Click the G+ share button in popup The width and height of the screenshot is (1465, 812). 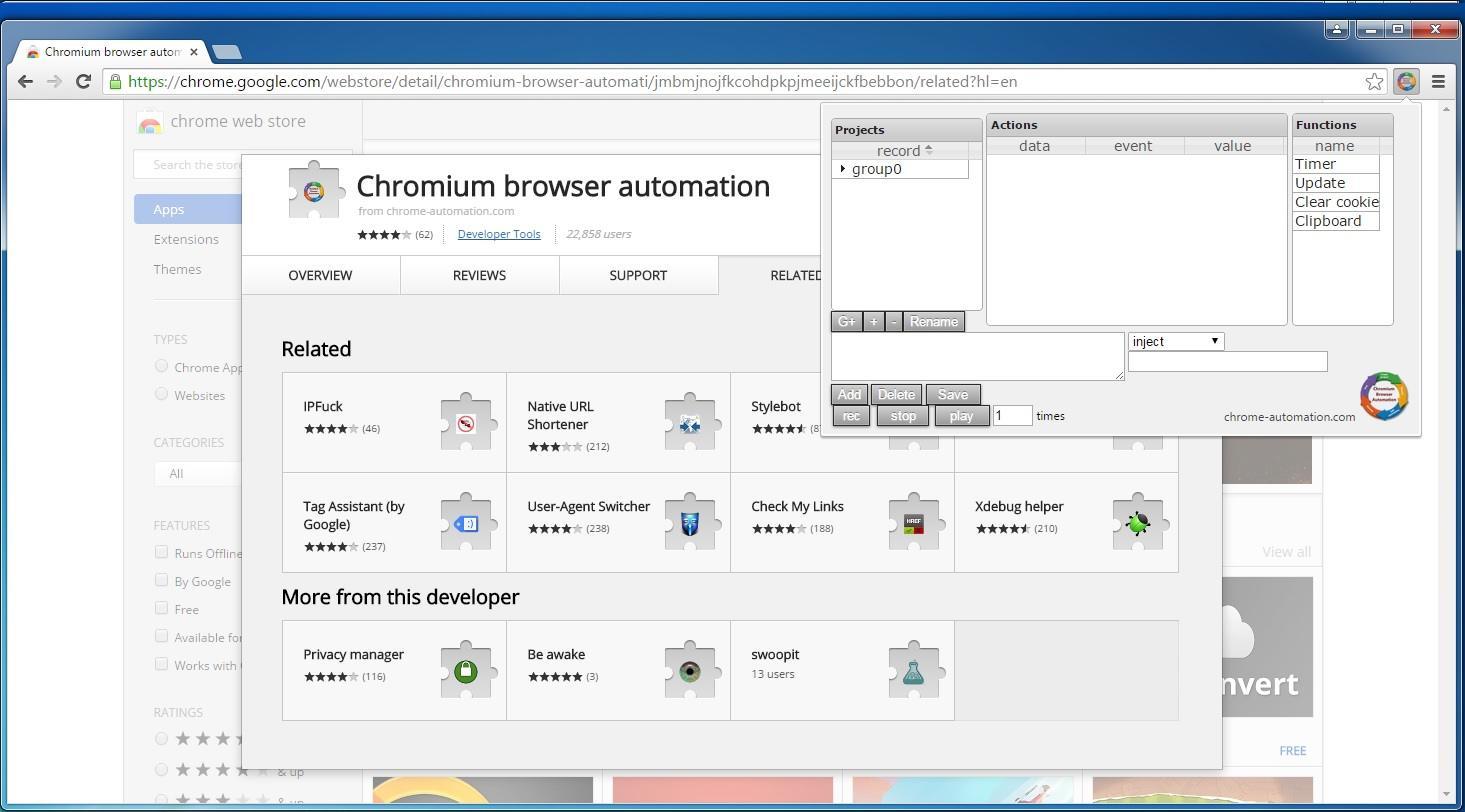click(847, 321)
